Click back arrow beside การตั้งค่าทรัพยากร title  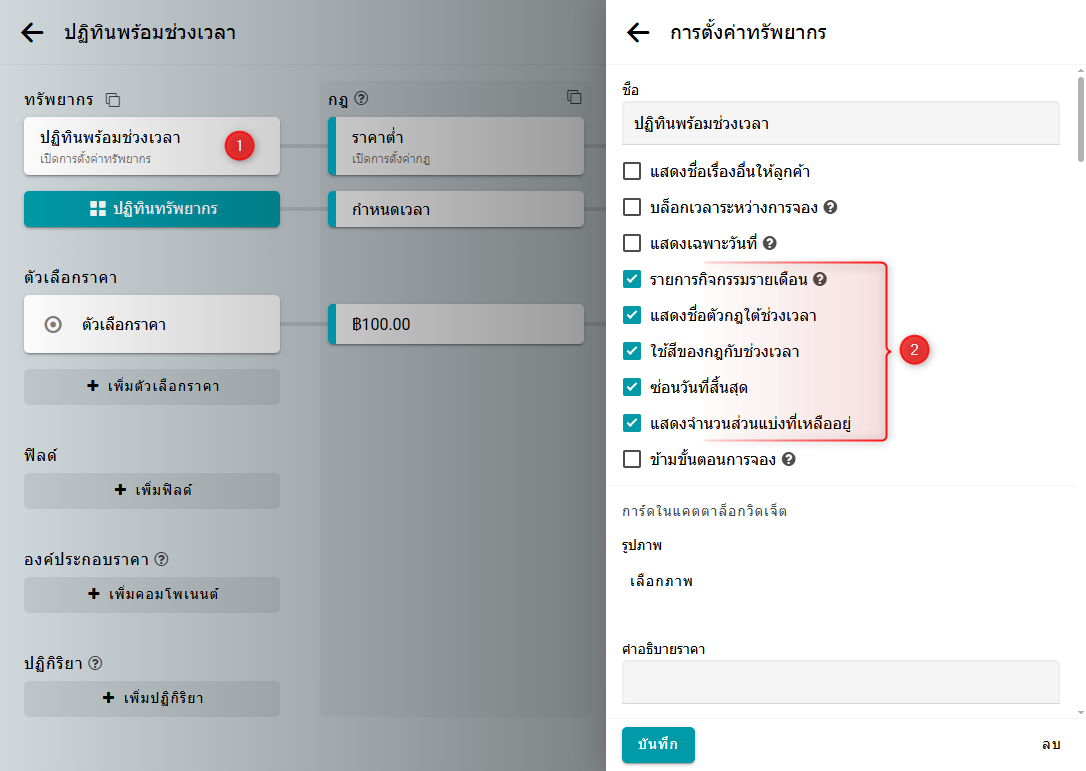coord(638,33)
